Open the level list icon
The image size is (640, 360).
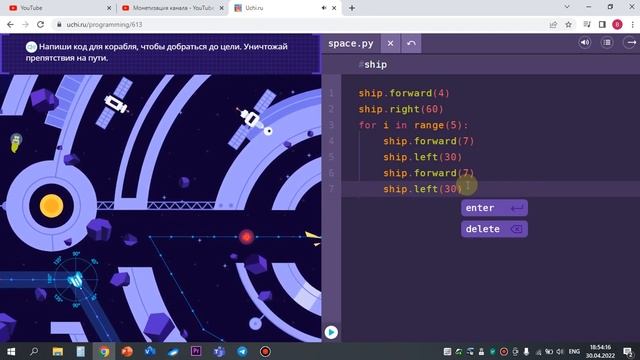pos(607,42)
